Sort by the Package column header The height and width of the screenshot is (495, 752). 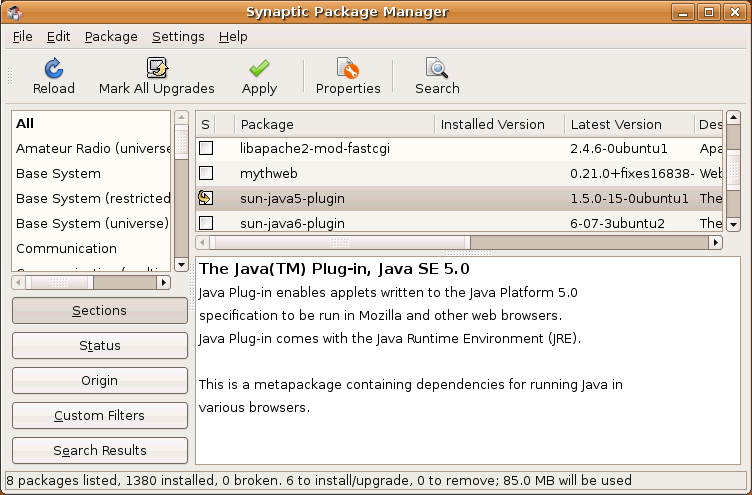click(x=335, y=125)
